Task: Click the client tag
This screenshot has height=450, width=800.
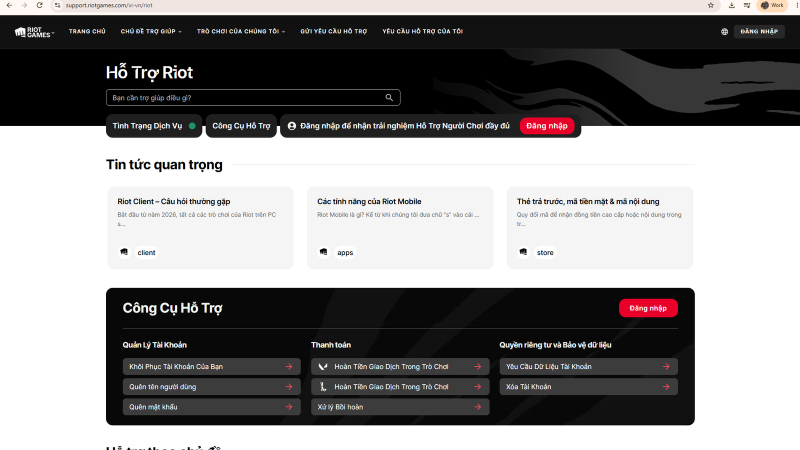Action: click(146, 253)
